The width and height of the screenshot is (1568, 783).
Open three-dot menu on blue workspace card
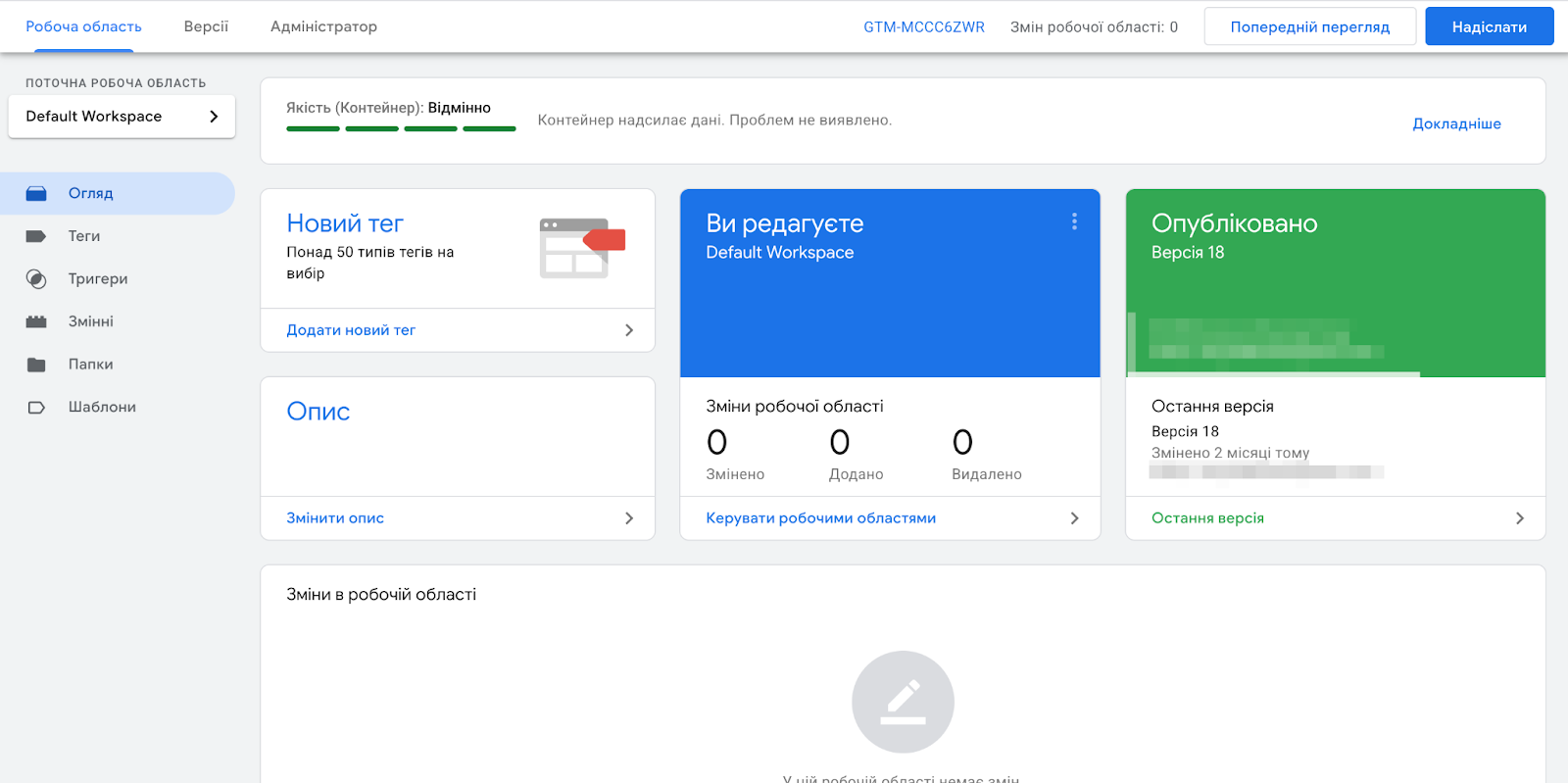tap(1074, 221)
